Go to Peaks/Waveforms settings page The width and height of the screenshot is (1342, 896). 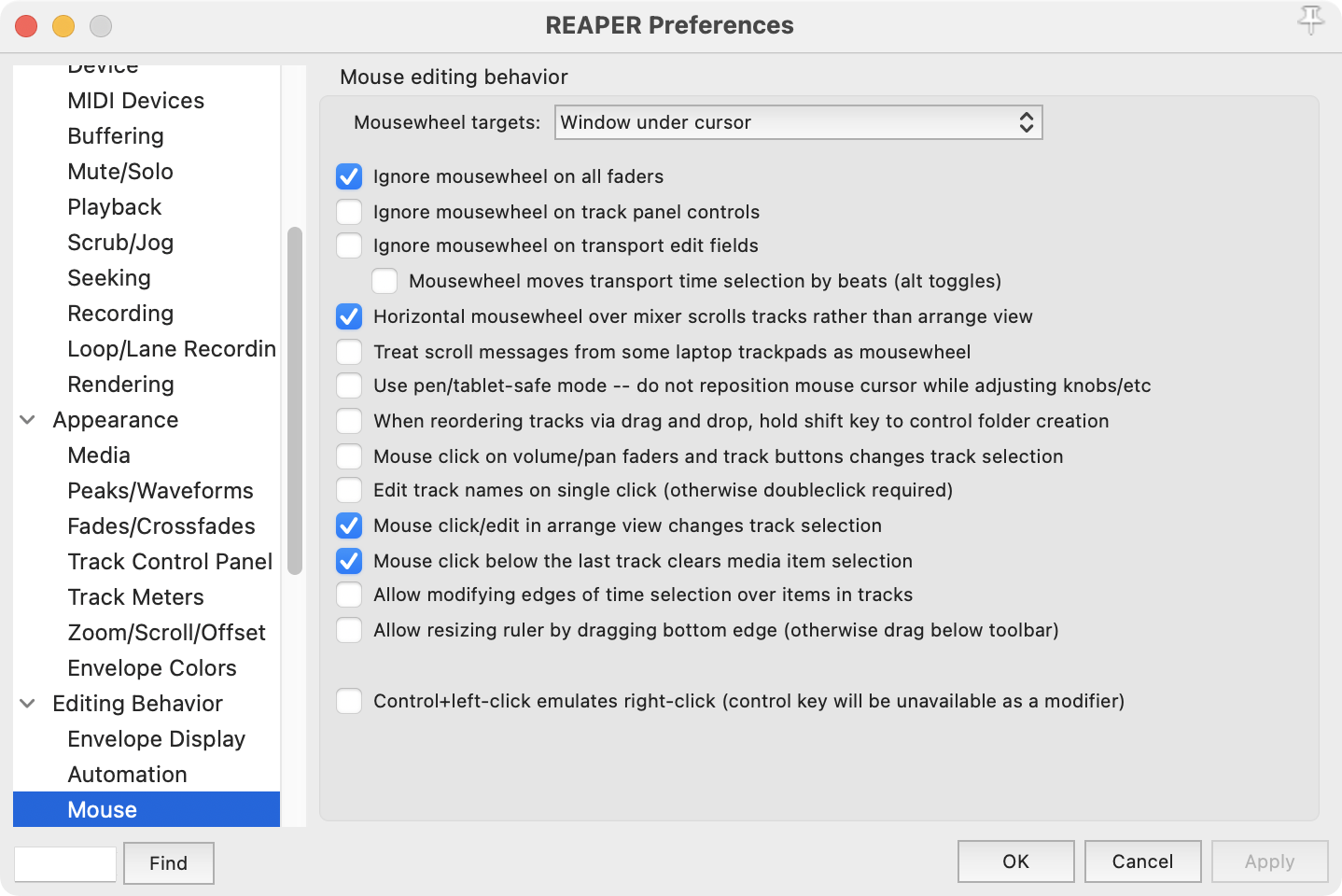[160, 491]
